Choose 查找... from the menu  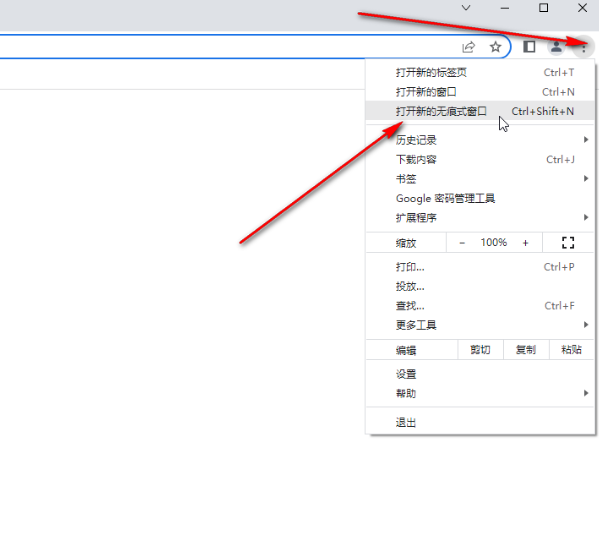480,306
